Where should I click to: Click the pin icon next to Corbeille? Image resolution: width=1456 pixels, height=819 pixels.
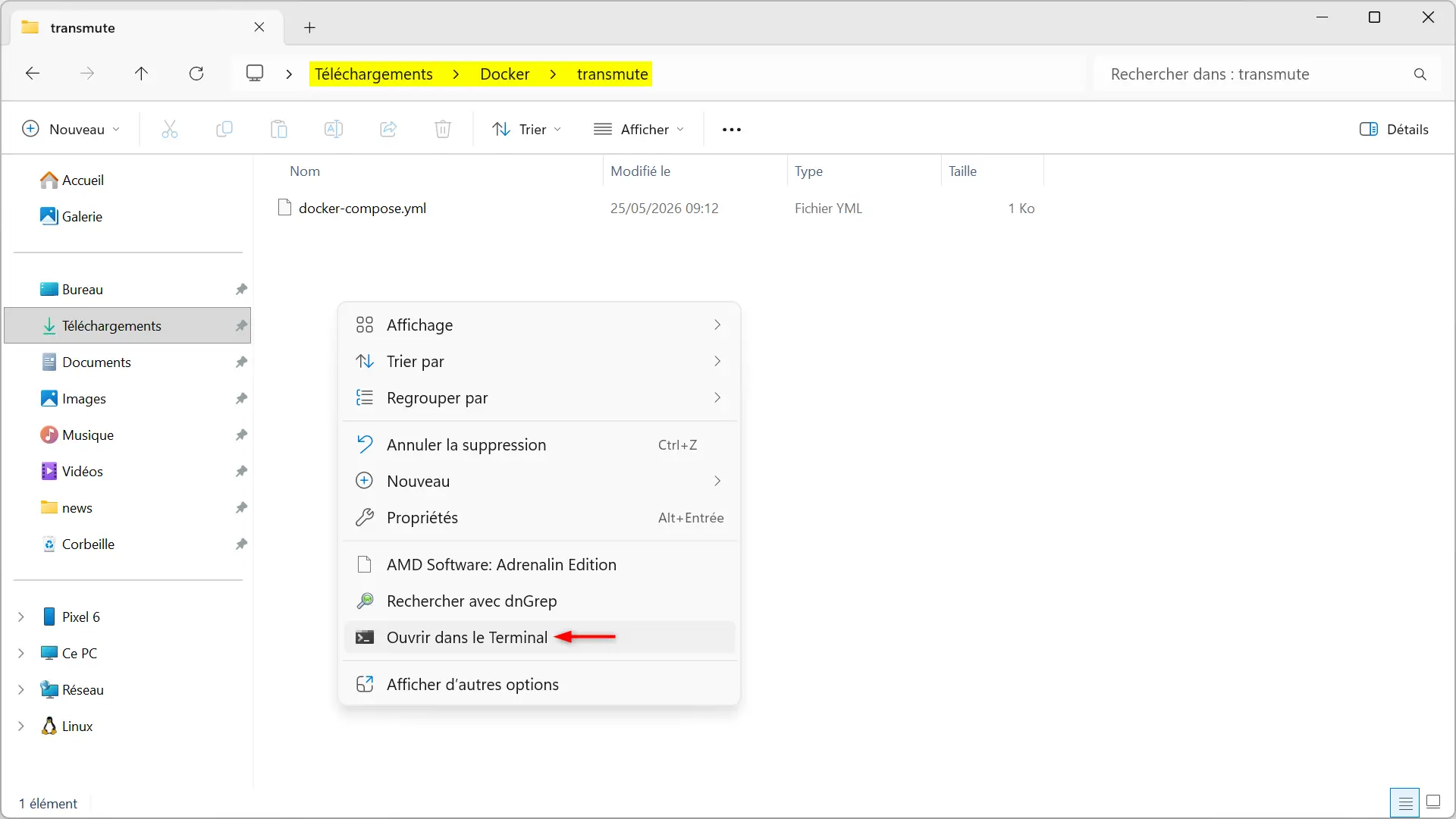241,544
